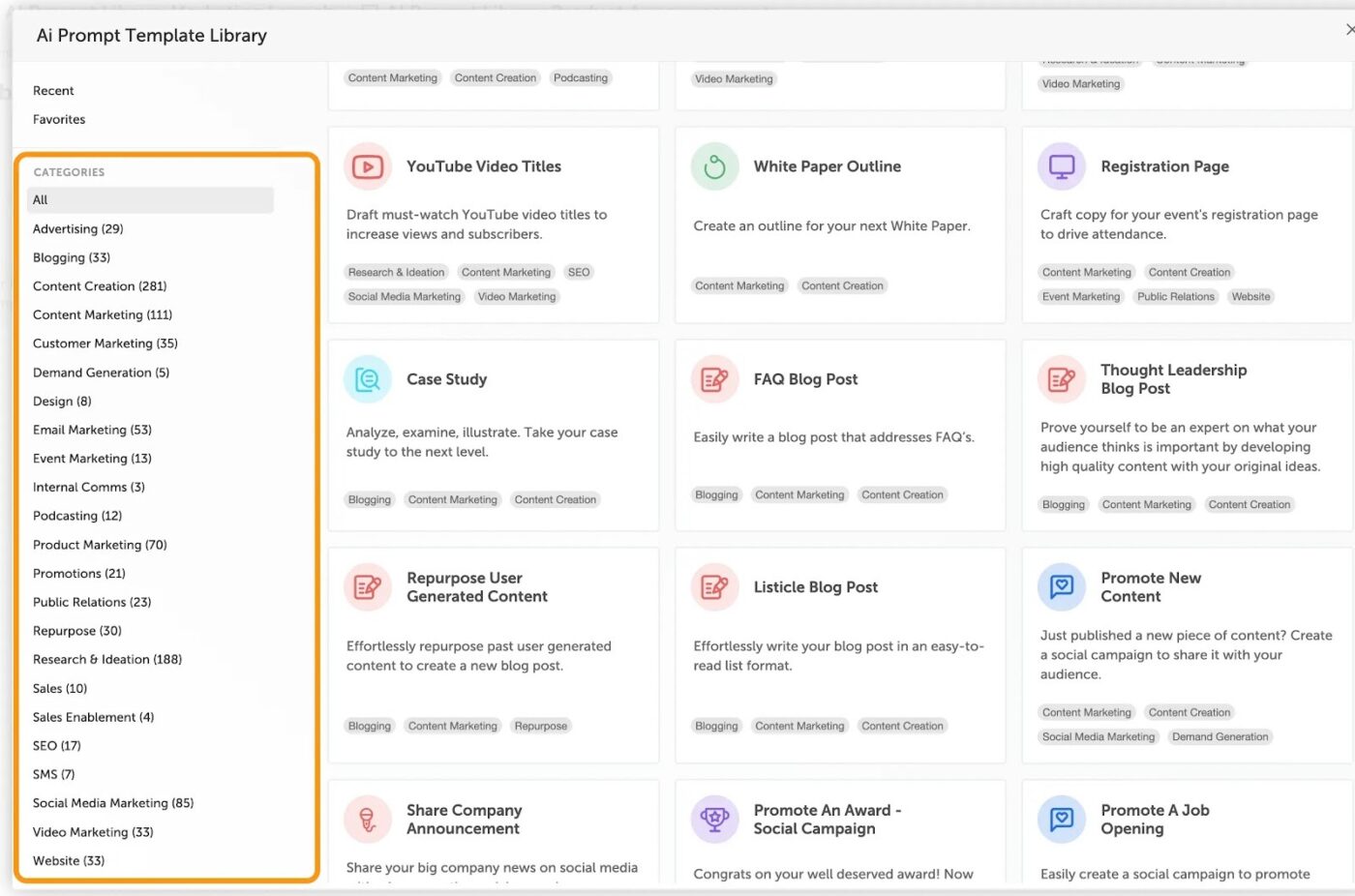Open the Recent section
Image resolution: width=1355 pixels, height=896 pixels.
[53, 90]
